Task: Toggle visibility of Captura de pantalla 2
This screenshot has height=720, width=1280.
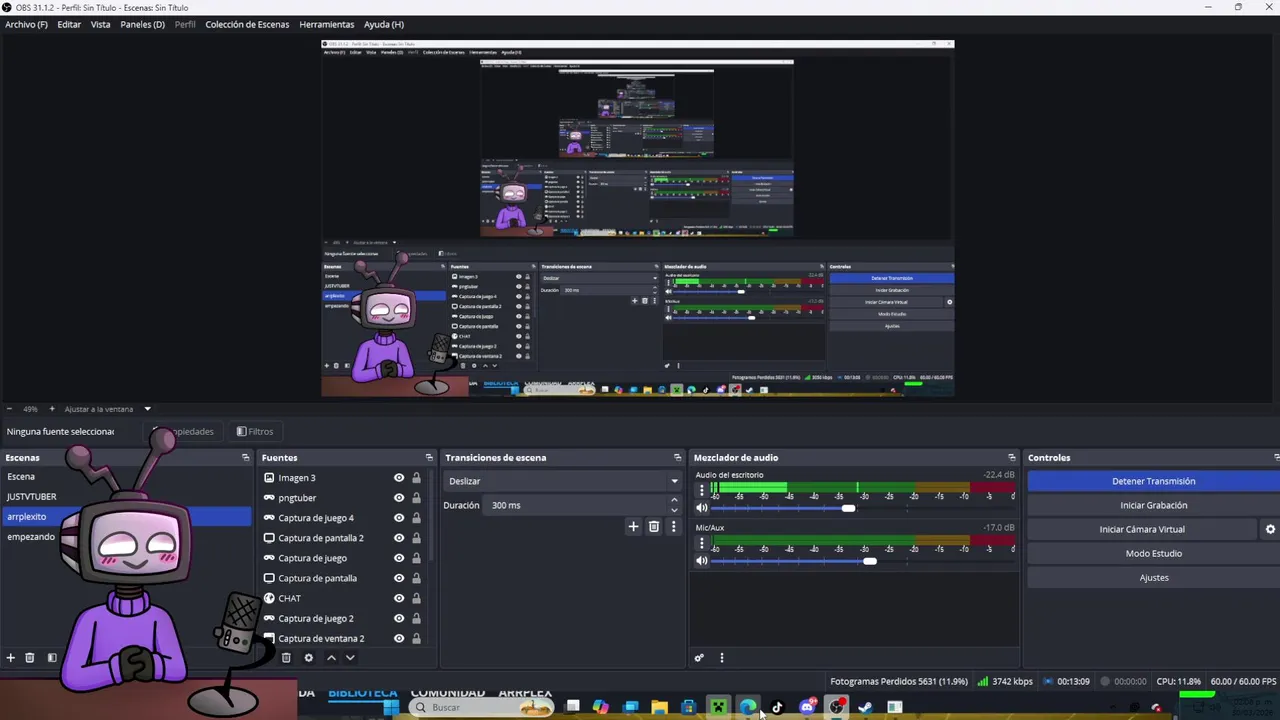Action: (x=399, y=538)
